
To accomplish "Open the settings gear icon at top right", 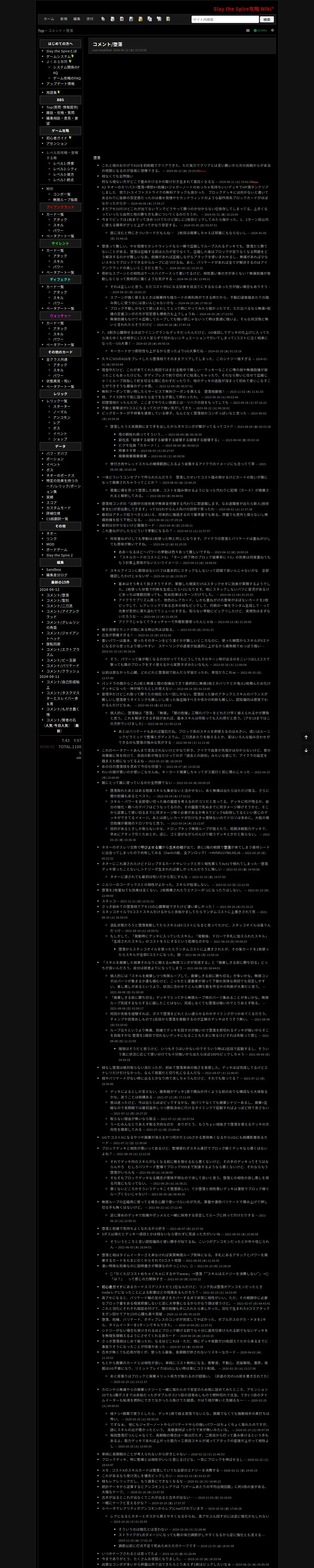I will 273,30.
